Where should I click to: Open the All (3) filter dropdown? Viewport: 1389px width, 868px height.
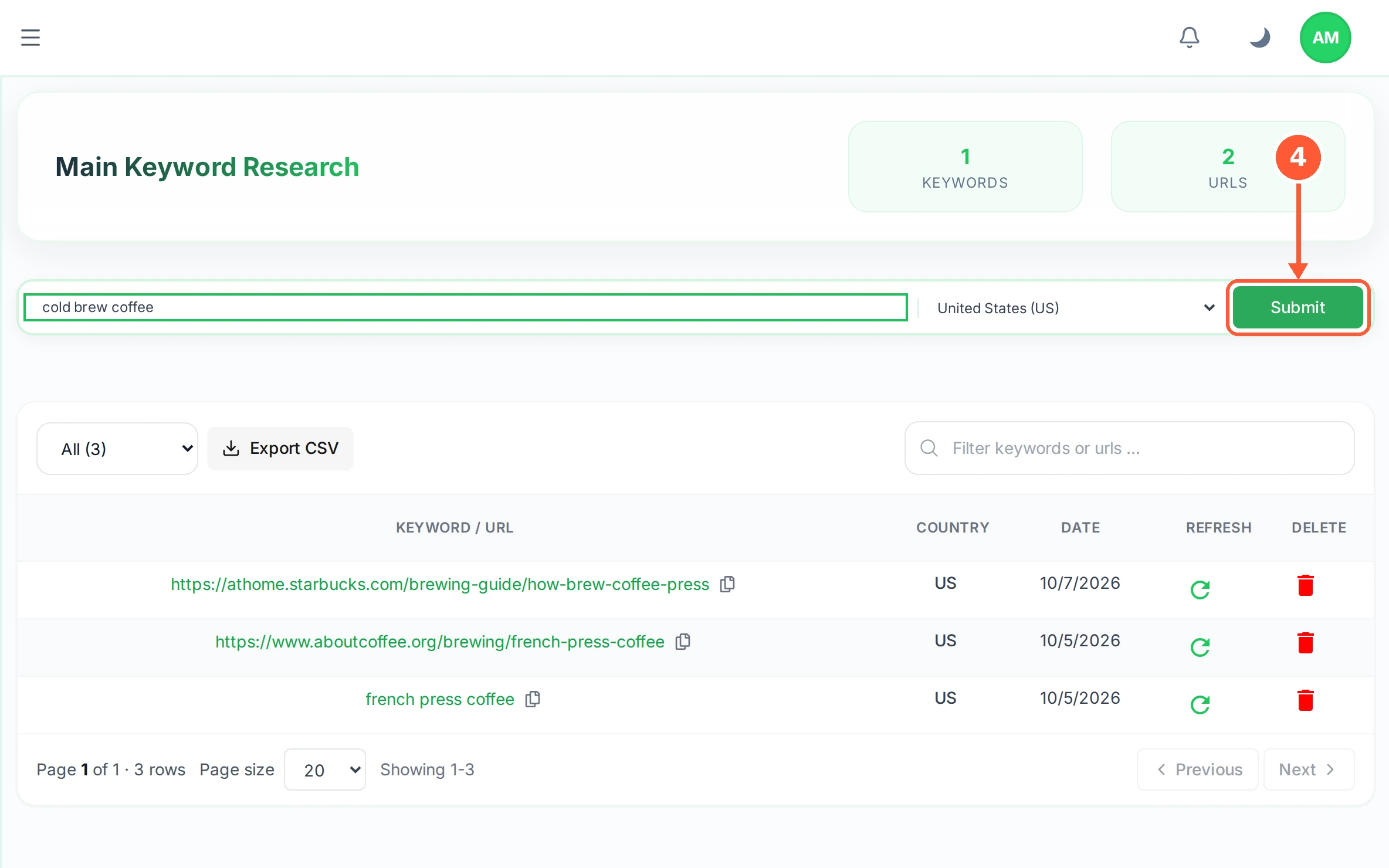tap(117, 449)
